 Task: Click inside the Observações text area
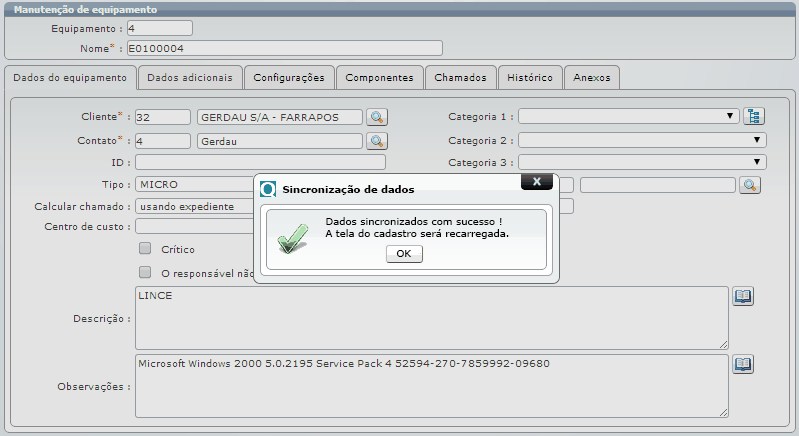(x=430, y=392)
